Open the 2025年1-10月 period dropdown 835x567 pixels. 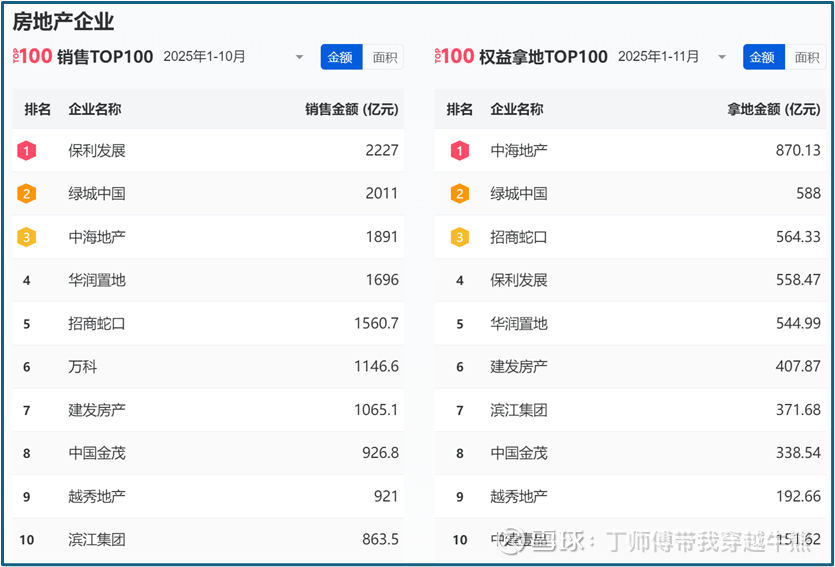[233, 56]
